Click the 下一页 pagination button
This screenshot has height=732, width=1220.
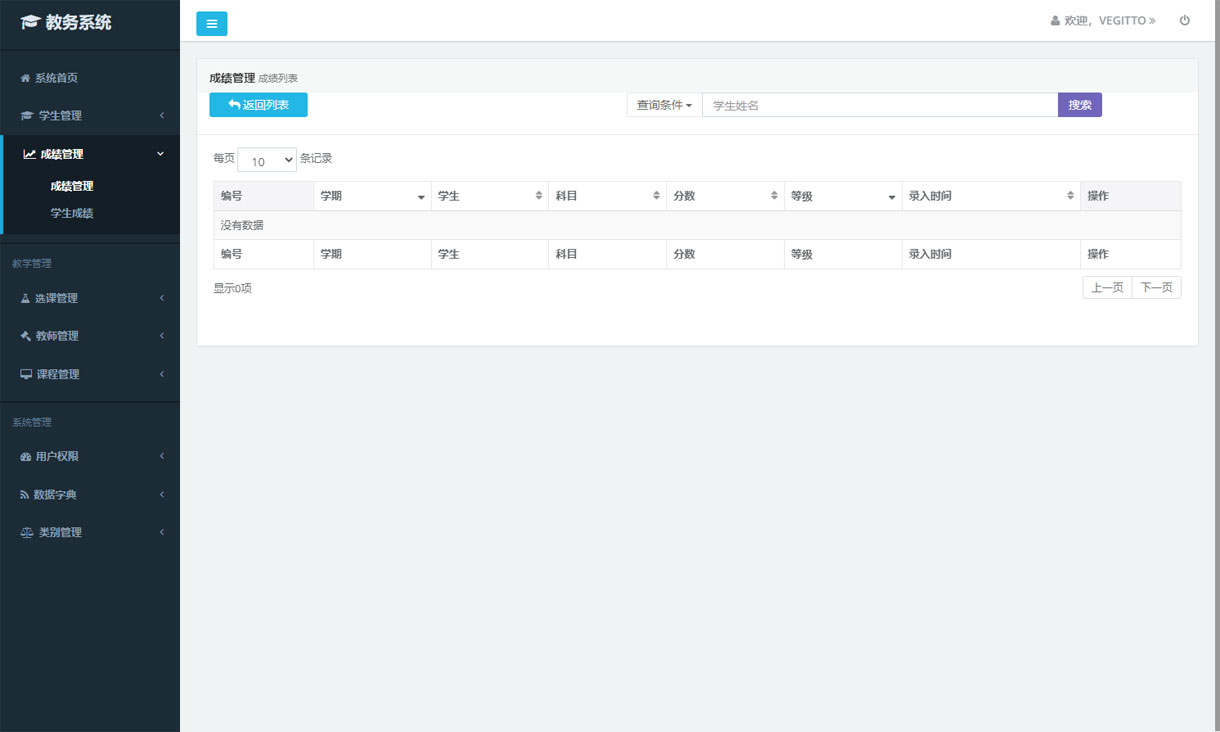pos(1156,288)
